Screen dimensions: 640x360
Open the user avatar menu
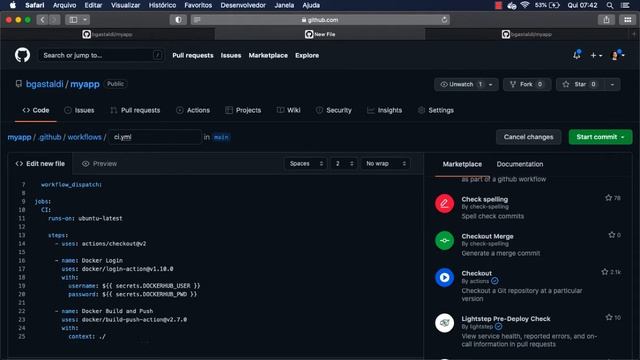pyautogui.click(x=618, y=55)
